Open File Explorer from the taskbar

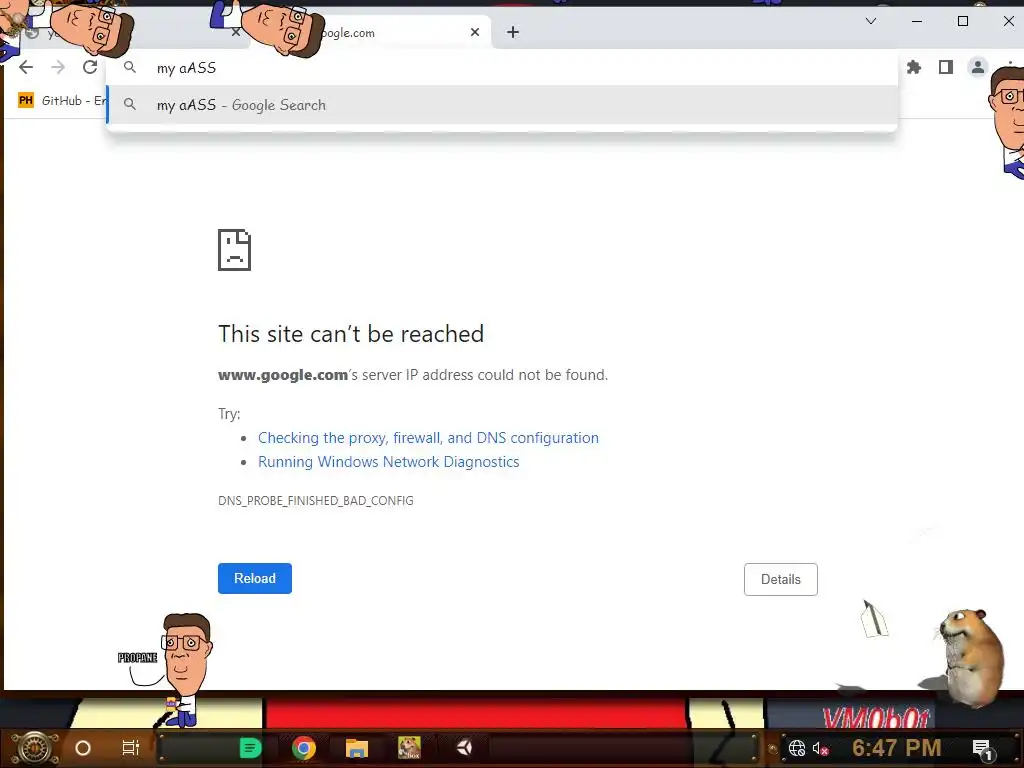(x=357, y=748)
